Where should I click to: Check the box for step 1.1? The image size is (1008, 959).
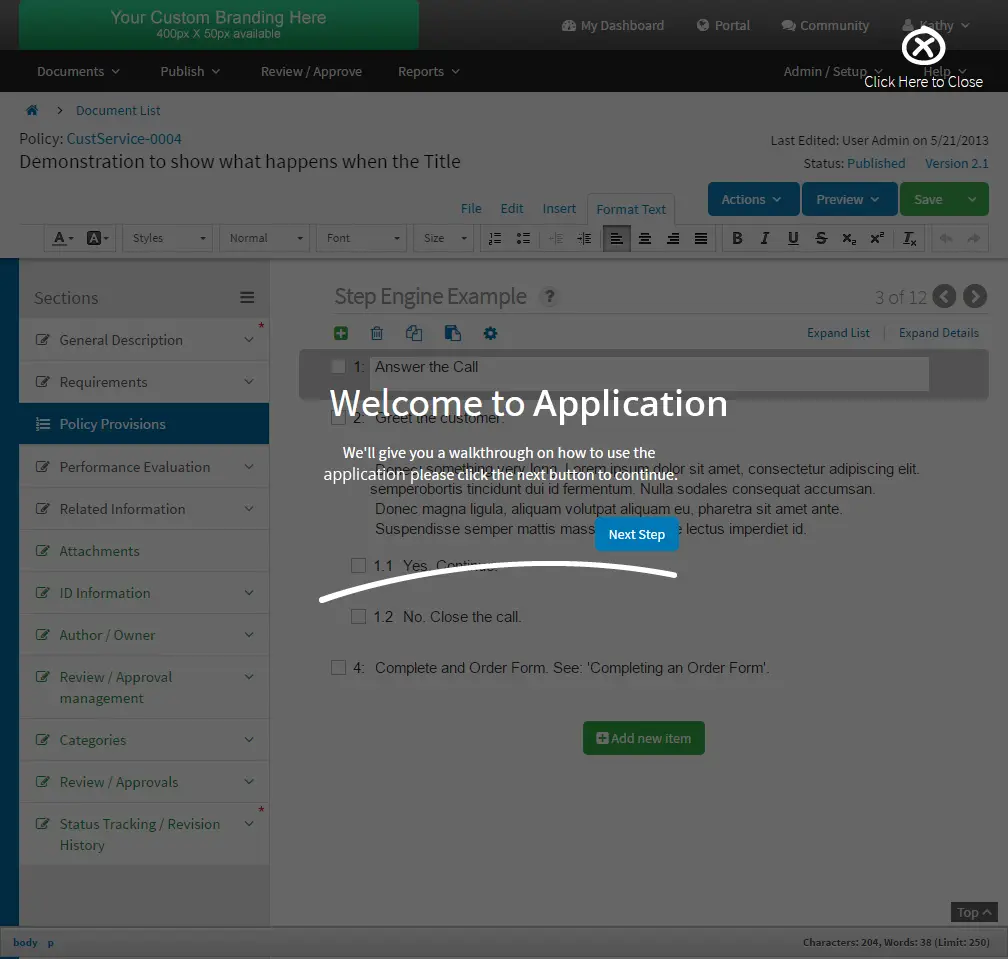tap(358, 566)
